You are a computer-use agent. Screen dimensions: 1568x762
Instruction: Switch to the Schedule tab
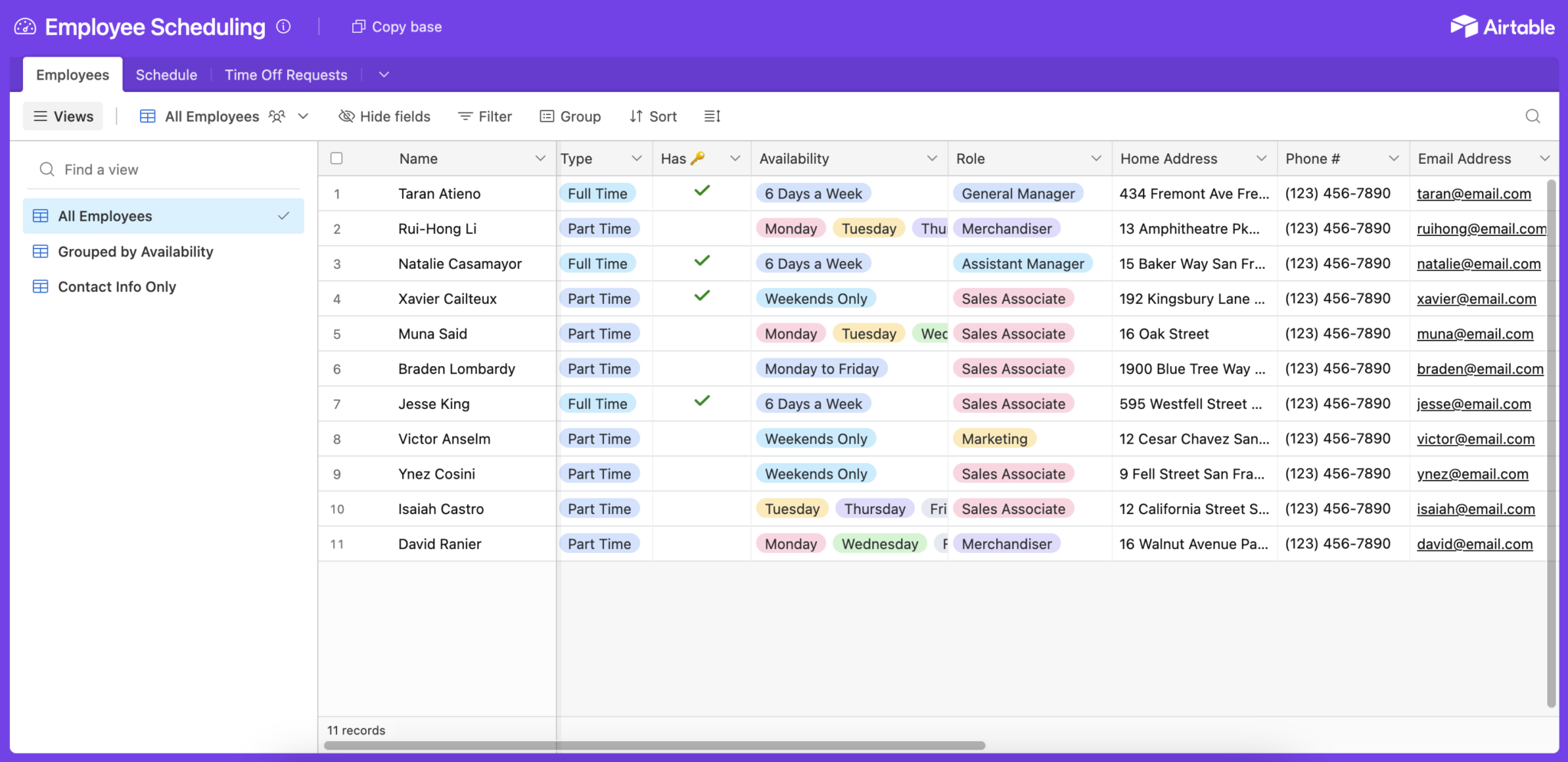(x=166, y=74)
